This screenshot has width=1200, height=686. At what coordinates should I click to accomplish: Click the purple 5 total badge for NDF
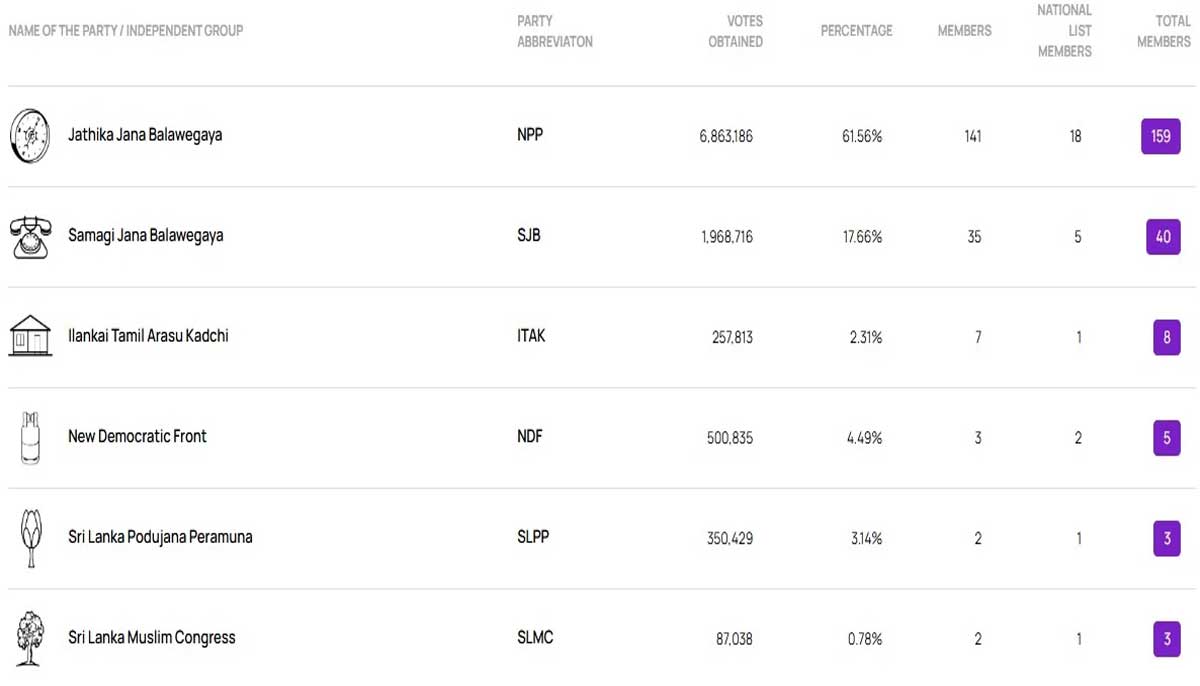pyautogui.click(x=1166, y=438)
